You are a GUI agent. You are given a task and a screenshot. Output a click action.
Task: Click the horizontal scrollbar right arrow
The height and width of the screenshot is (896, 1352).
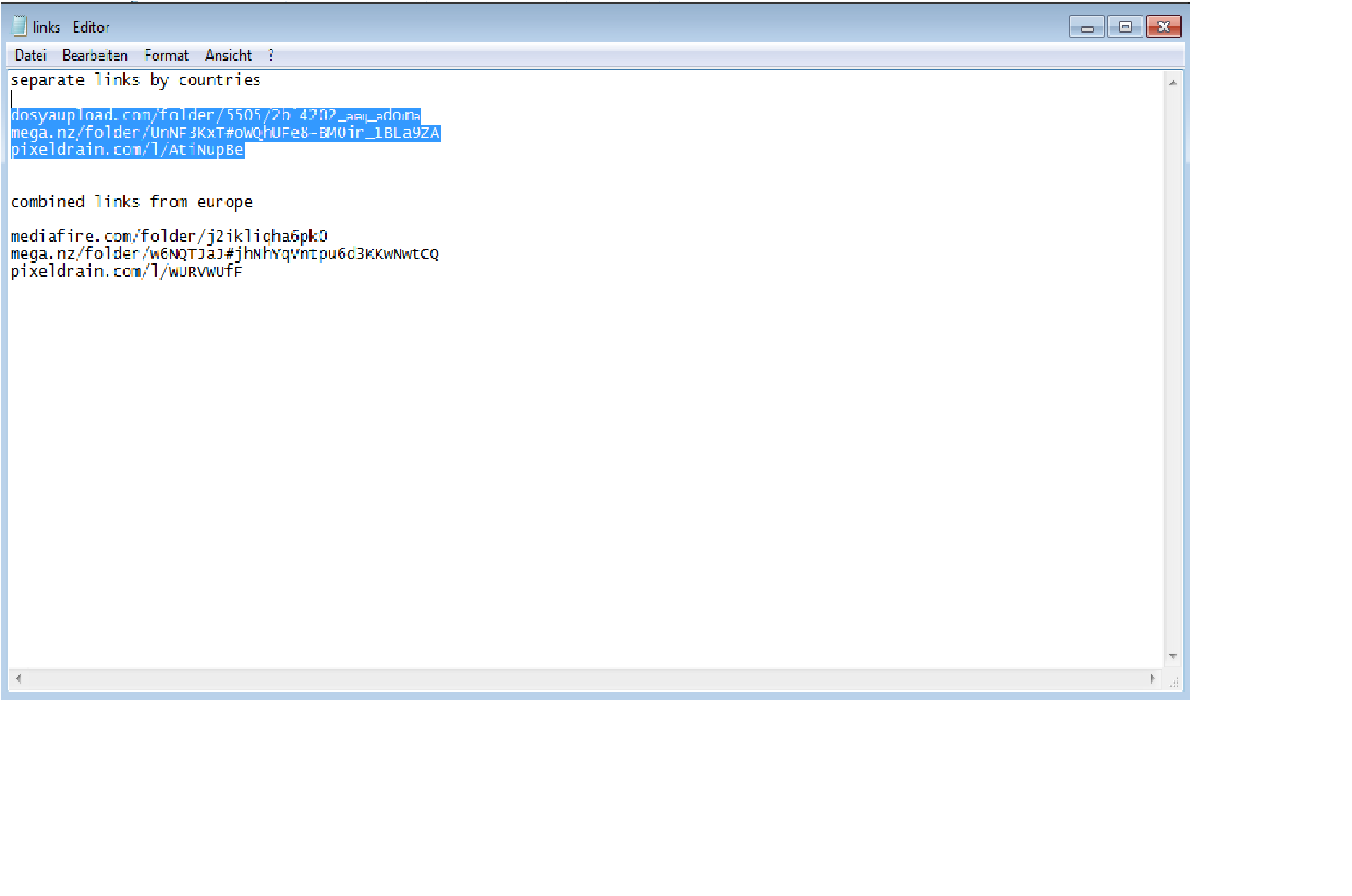coord(1153,679)
